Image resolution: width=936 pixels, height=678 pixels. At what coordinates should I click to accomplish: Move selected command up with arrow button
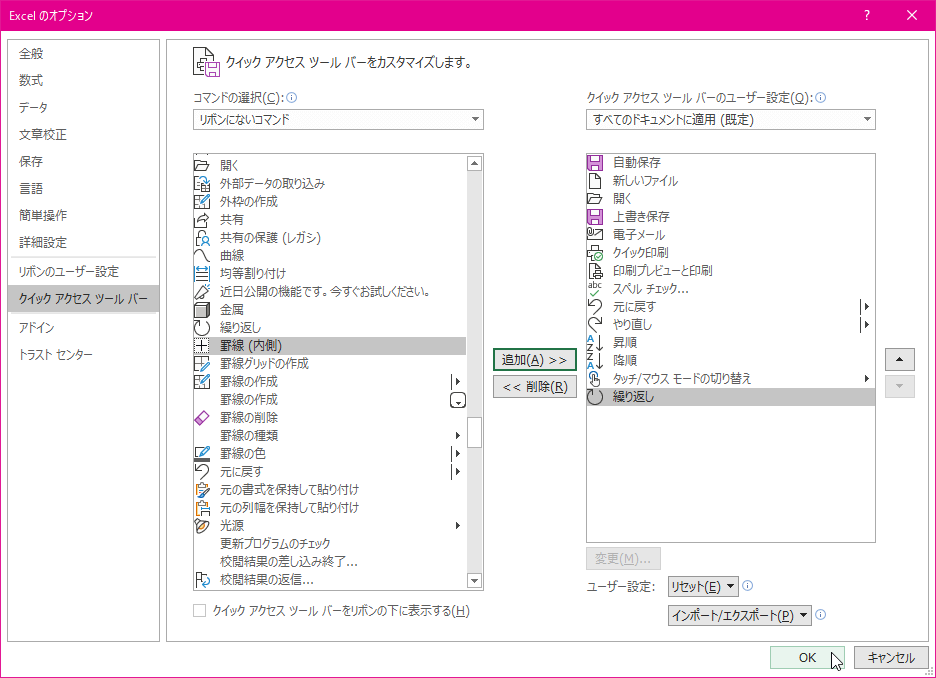pos(900,359)
